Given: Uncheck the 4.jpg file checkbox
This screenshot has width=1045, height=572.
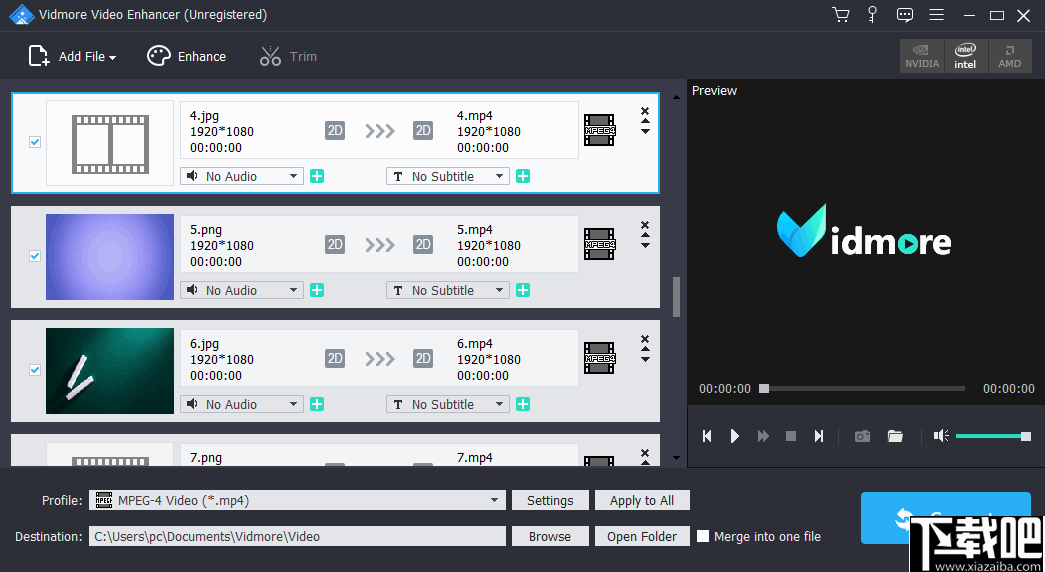Looking at the screenshot, I should 35,142.
